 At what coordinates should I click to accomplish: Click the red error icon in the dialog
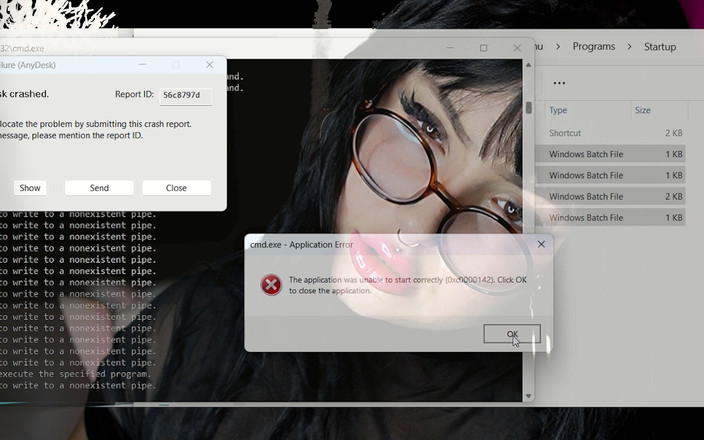pos(270,285)
